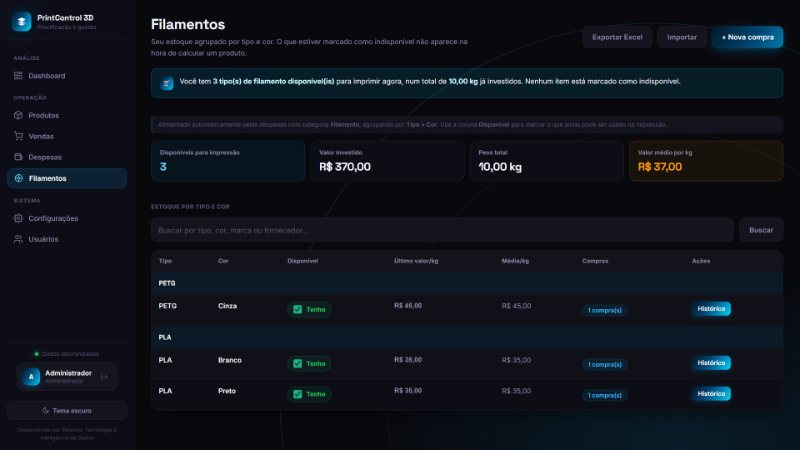Viewport: 800px width, 450px height.
Task: Open Produtos menu item
Action: 67,115
